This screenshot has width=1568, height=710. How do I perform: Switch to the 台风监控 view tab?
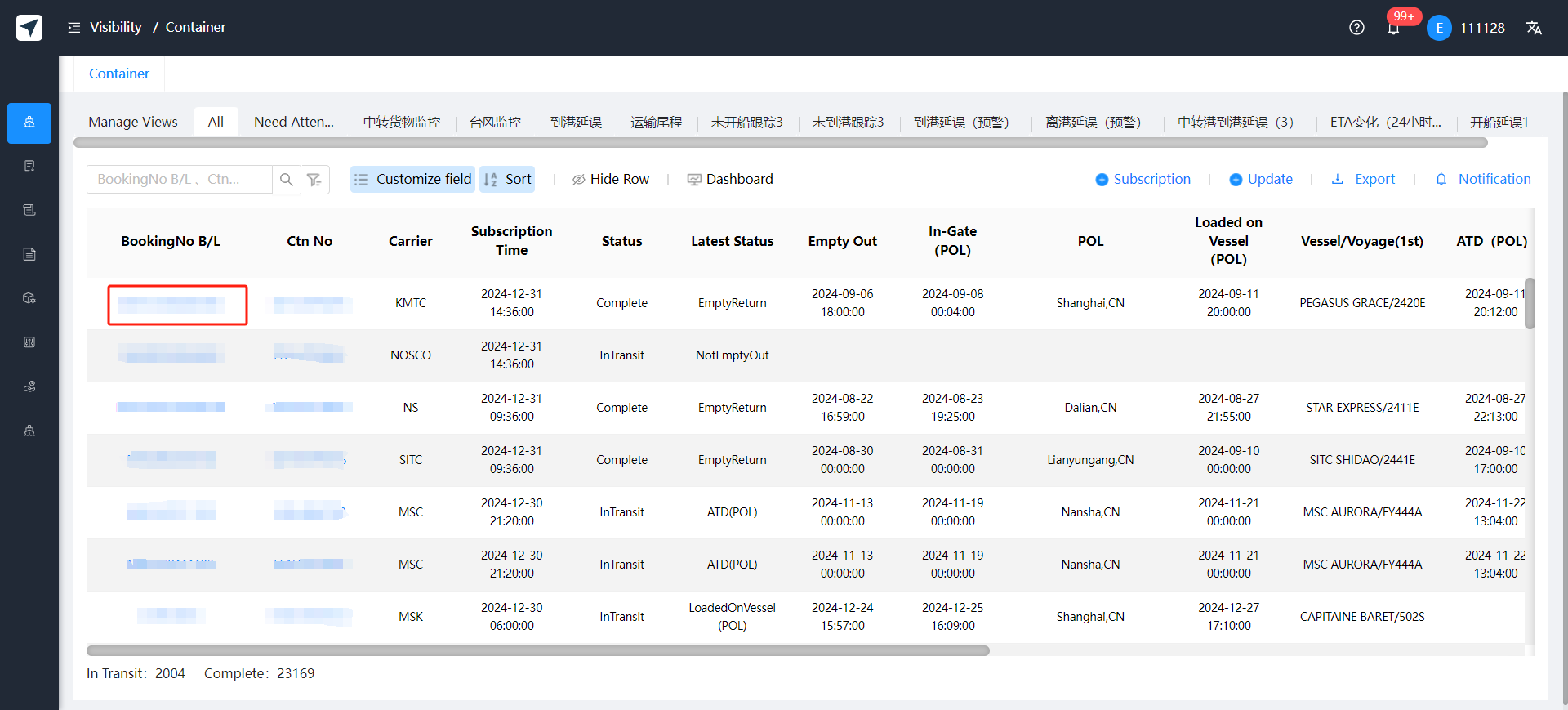coord(495,122)
